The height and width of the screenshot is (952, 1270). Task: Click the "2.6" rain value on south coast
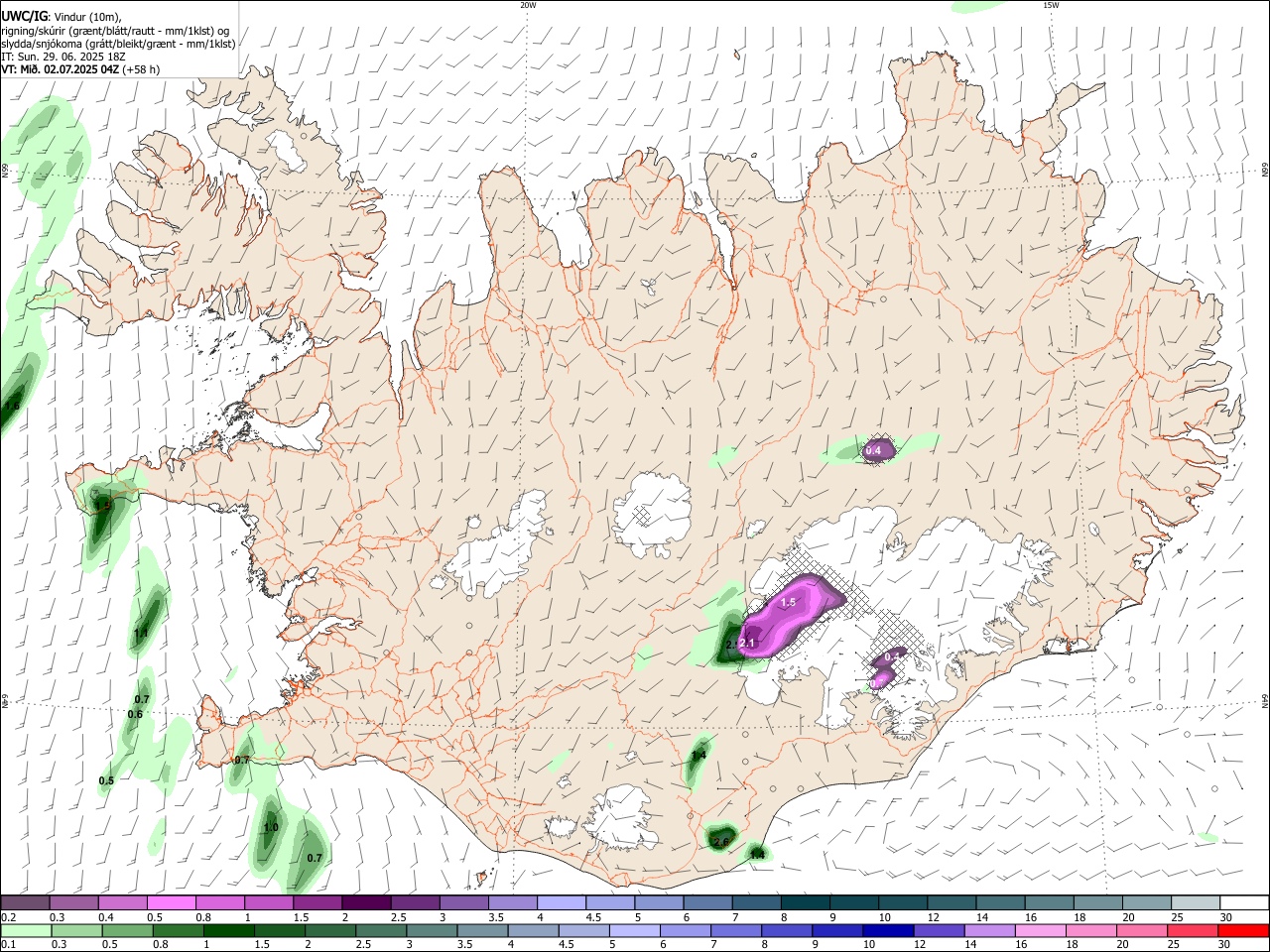pos(721,842)
